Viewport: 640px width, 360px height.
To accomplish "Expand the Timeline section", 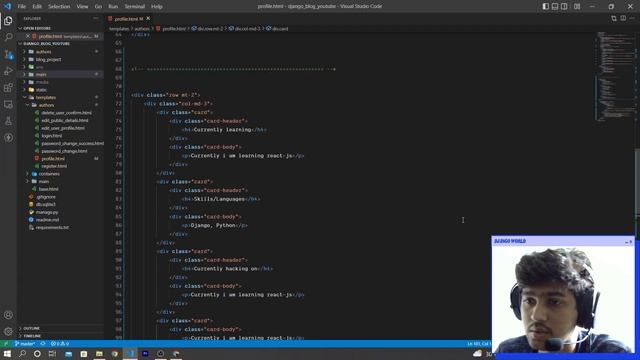I will [32, 336].
